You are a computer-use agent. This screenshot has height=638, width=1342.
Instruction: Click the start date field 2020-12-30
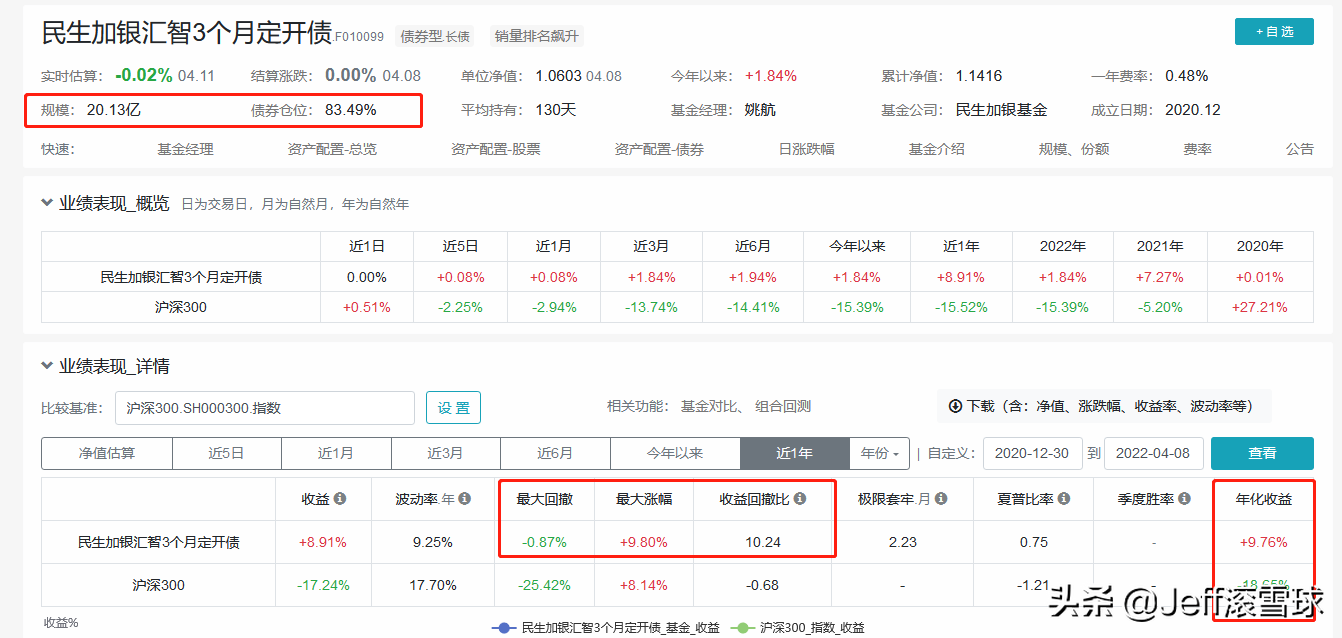pos(1033,453)
